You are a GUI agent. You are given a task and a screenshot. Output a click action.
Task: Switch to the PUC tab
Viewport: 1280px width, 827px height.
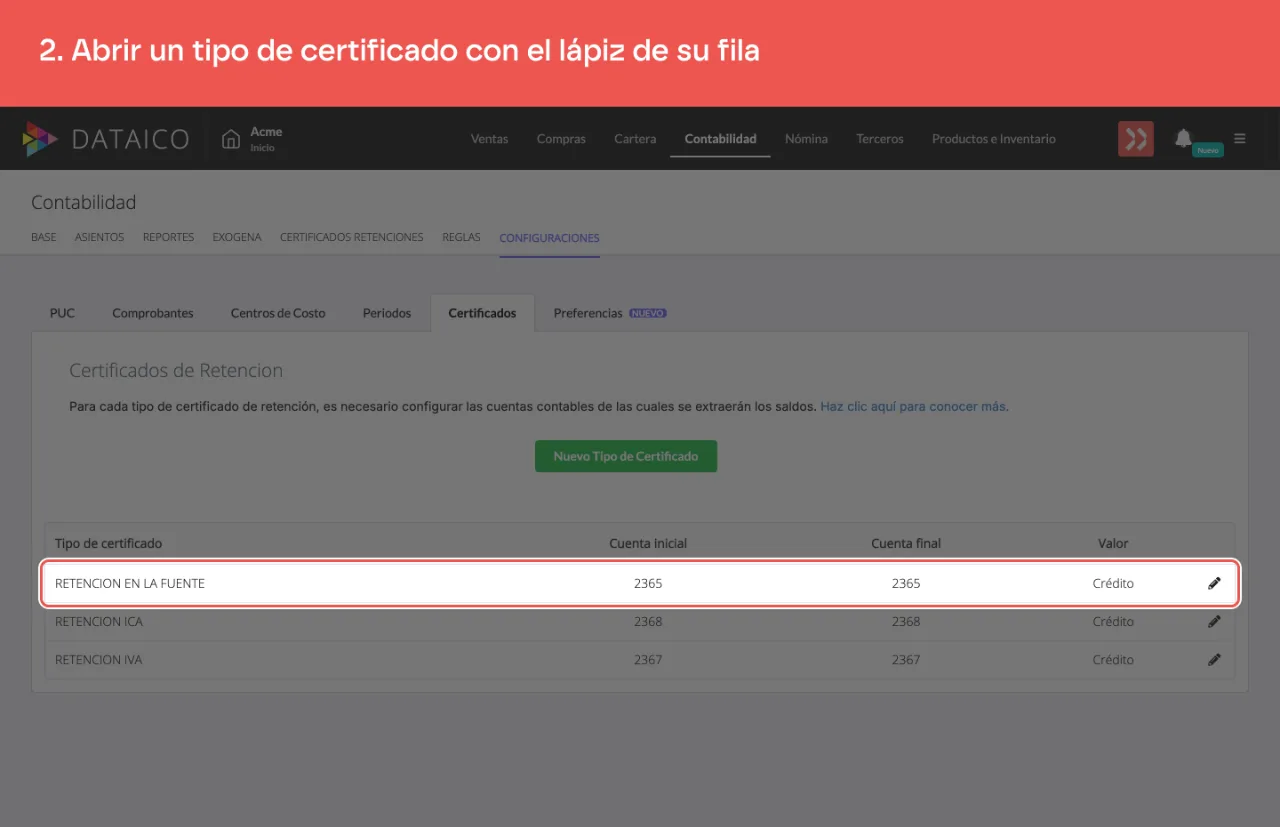[x=62, y=313]
